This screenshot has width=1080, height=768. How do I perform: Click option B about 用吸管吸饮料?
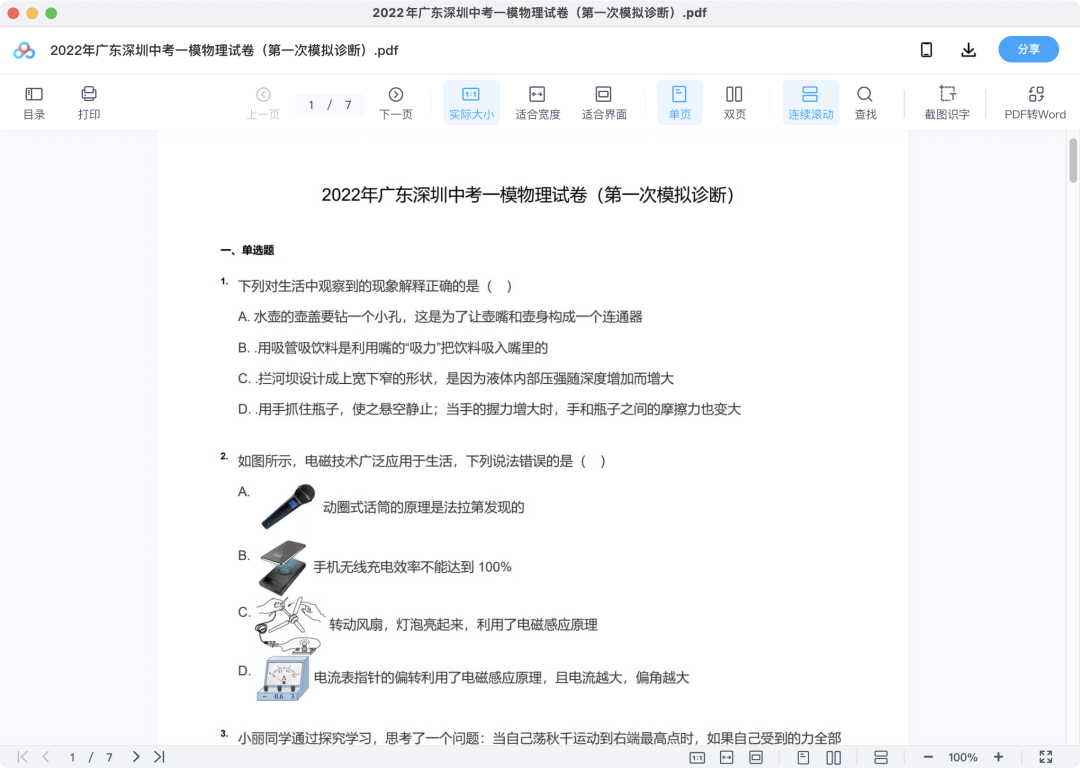pyautogui.click(x=393, y=348)
